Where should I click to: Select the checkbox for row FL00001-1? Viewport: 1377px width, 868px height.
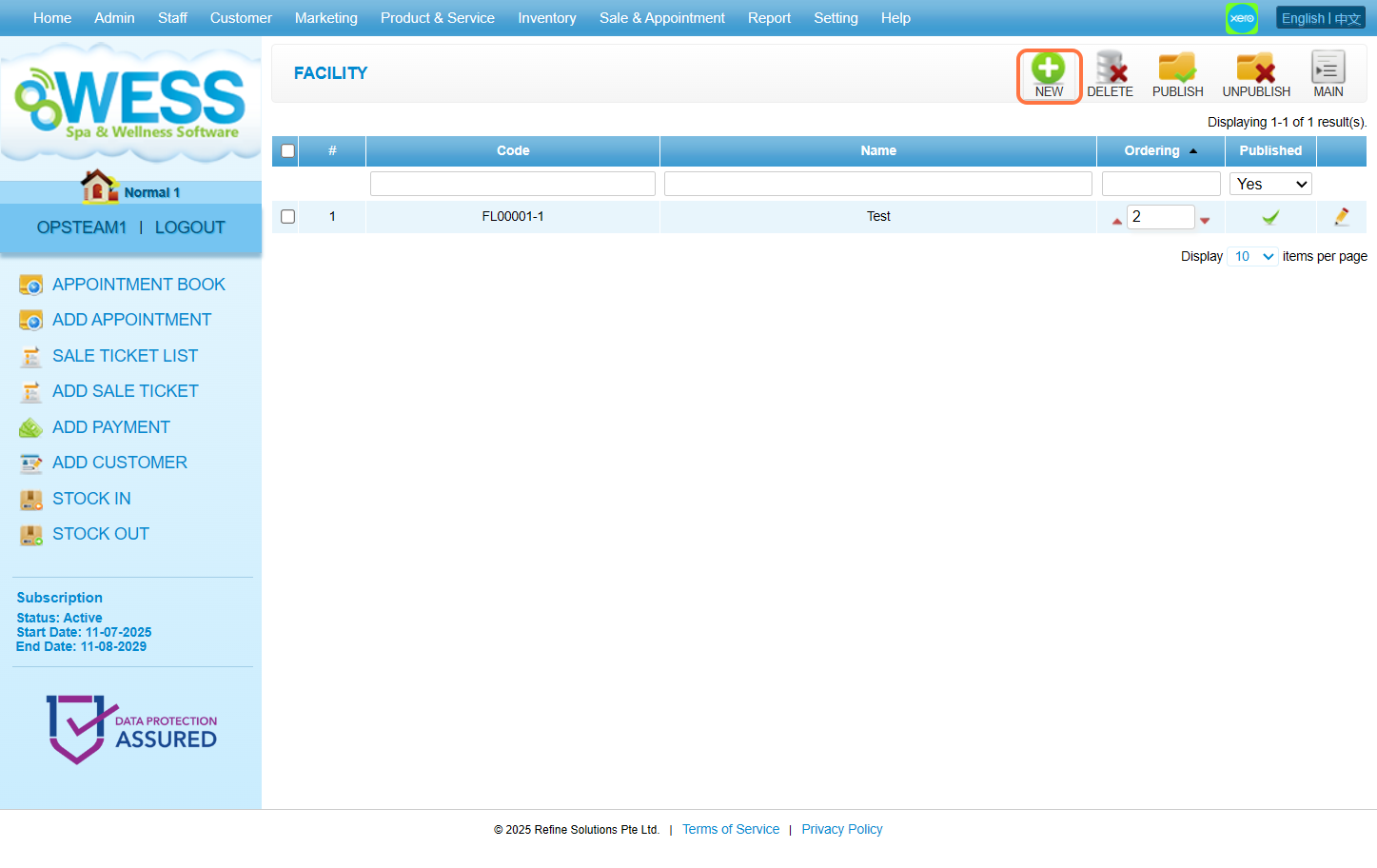287,217
